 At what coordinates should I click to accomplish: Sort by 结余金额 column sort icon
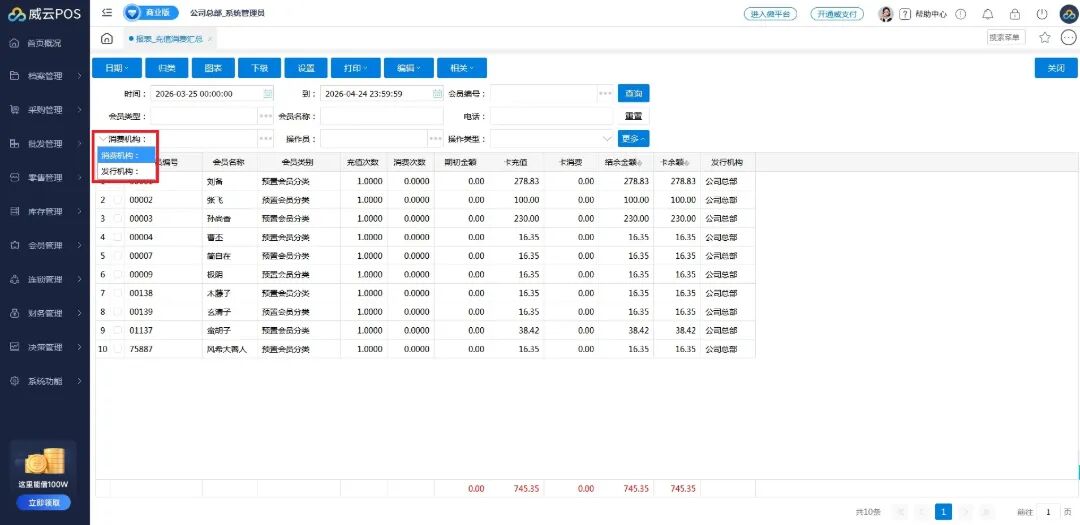pyautogui.click(x=641, y=163)
